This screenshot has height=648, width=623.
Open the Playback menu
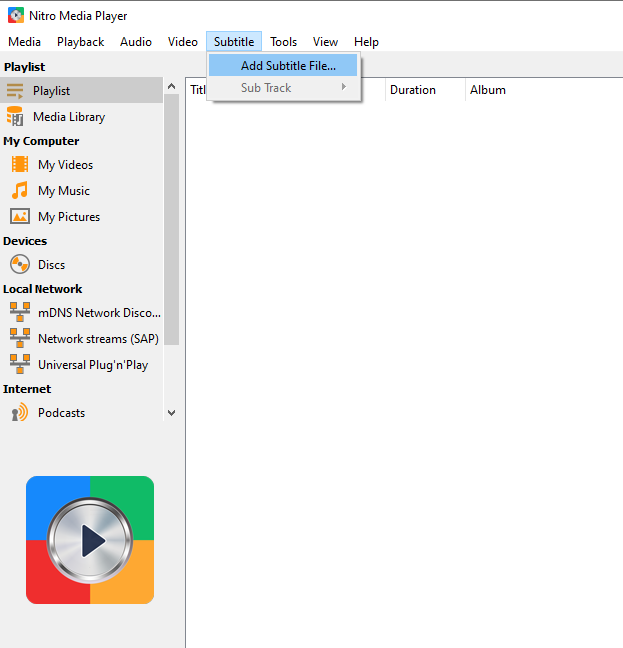pyautogui.click(x=81, y=42)
